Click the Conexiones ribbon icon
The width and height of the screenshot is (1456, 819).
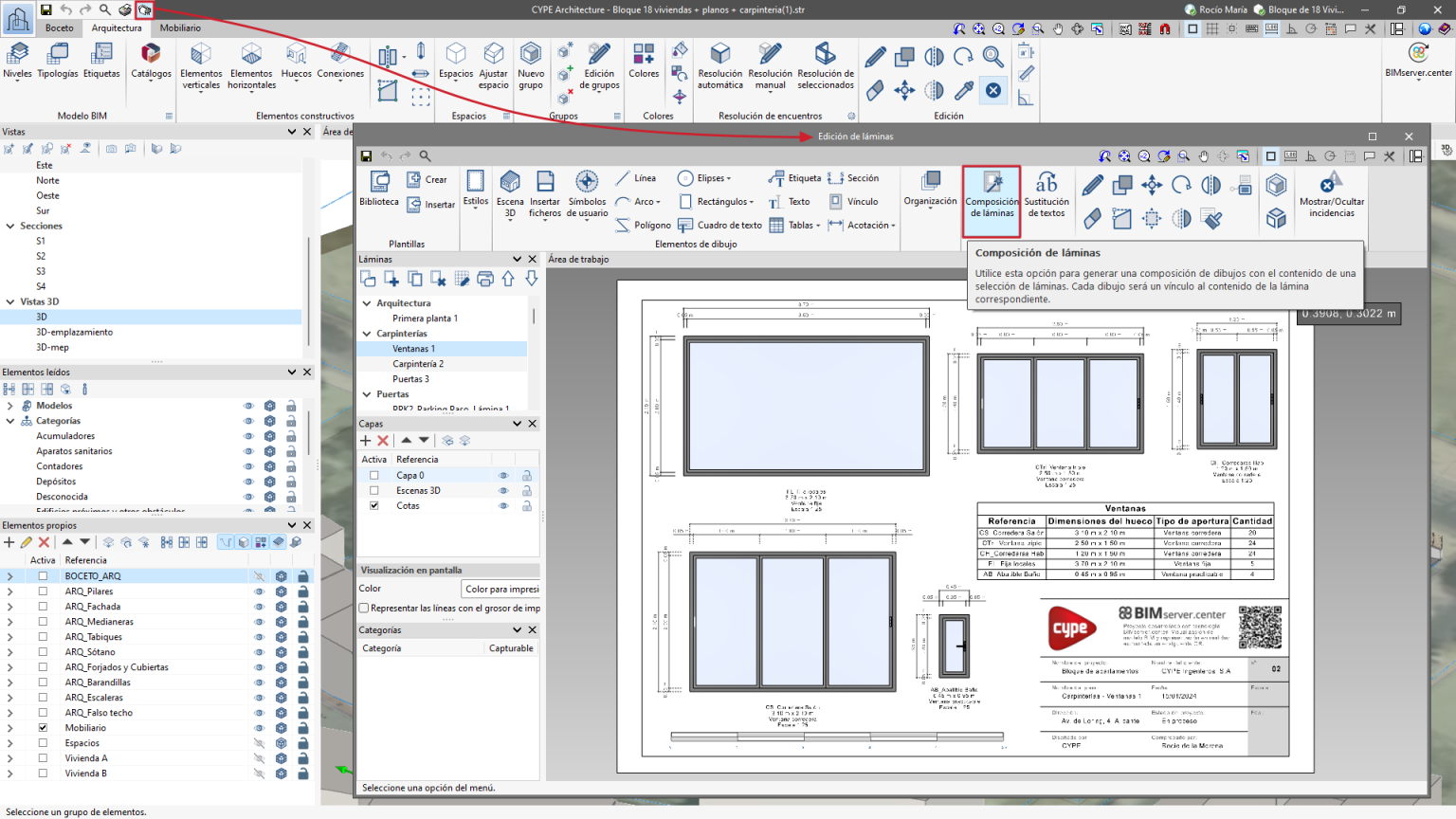340,61
